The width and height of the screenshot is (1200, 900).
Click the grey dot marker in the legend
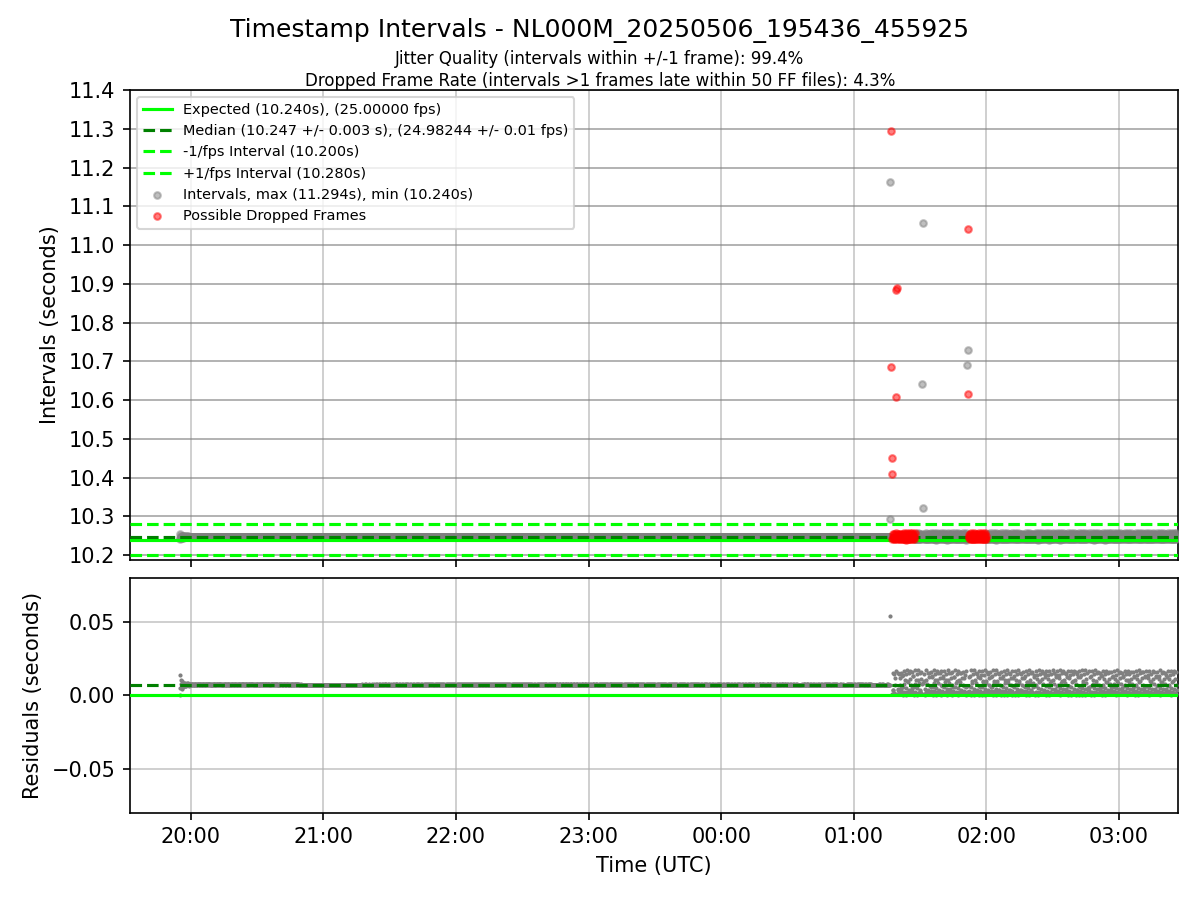coord(157,195)
